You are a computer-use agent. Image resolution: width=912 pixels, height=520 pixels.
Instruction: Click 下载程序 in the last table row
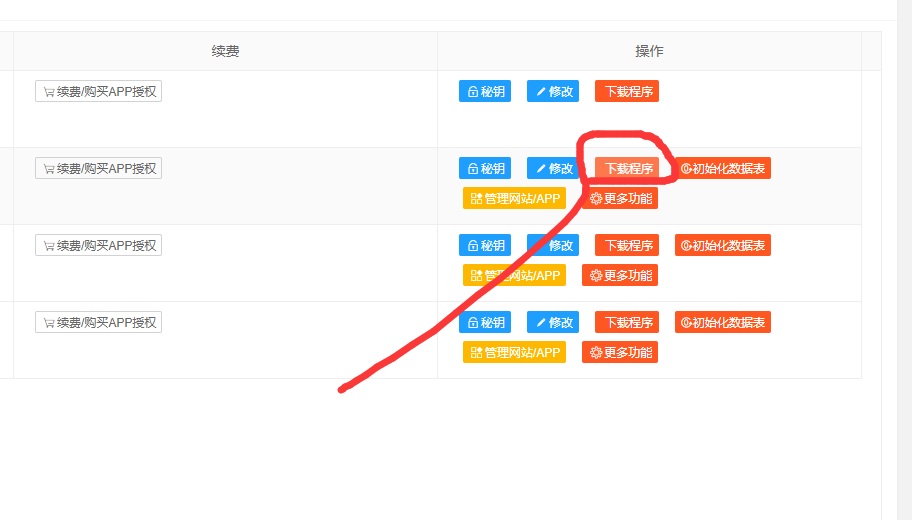627,322
